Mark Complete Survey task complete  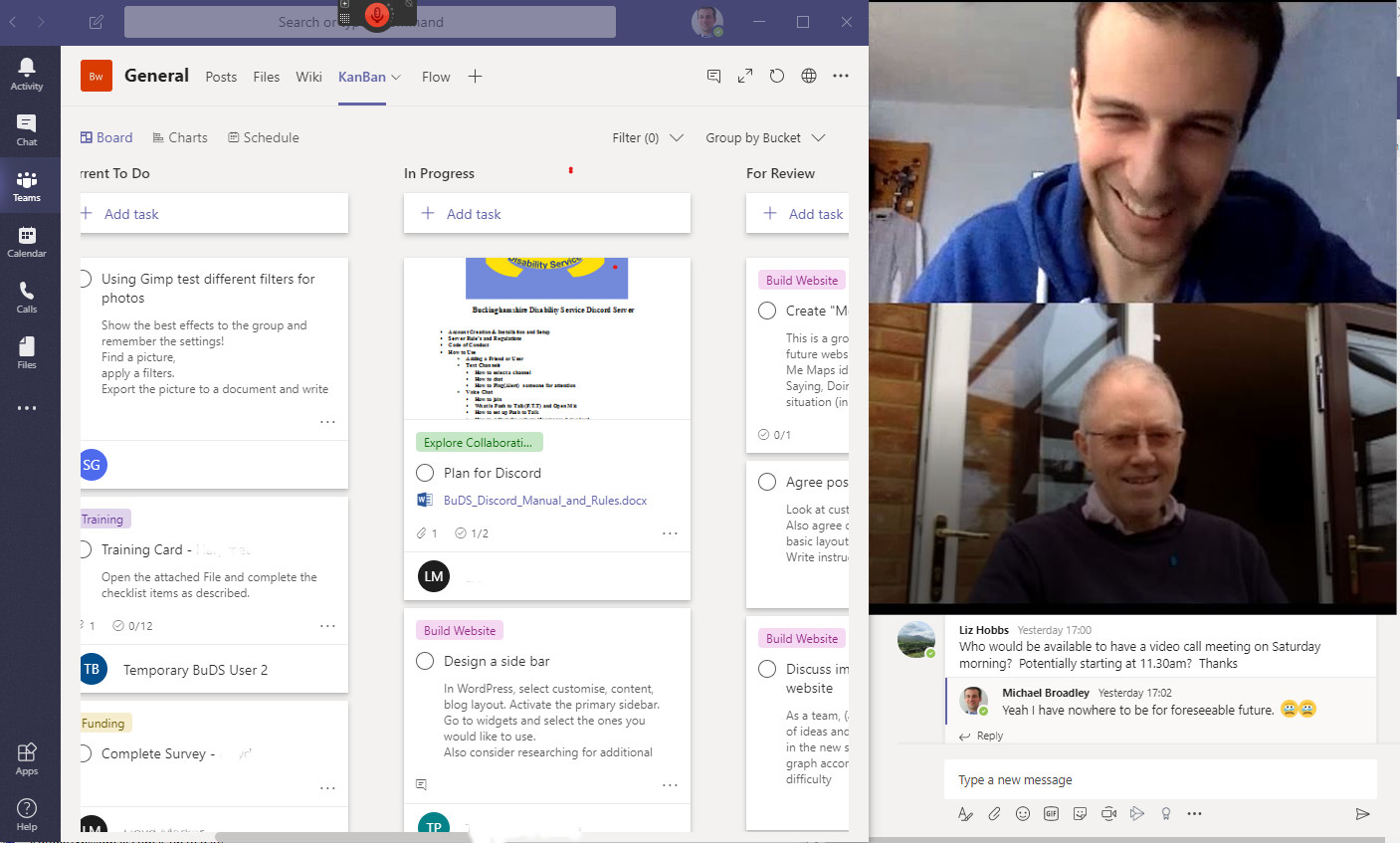point(86,753)
